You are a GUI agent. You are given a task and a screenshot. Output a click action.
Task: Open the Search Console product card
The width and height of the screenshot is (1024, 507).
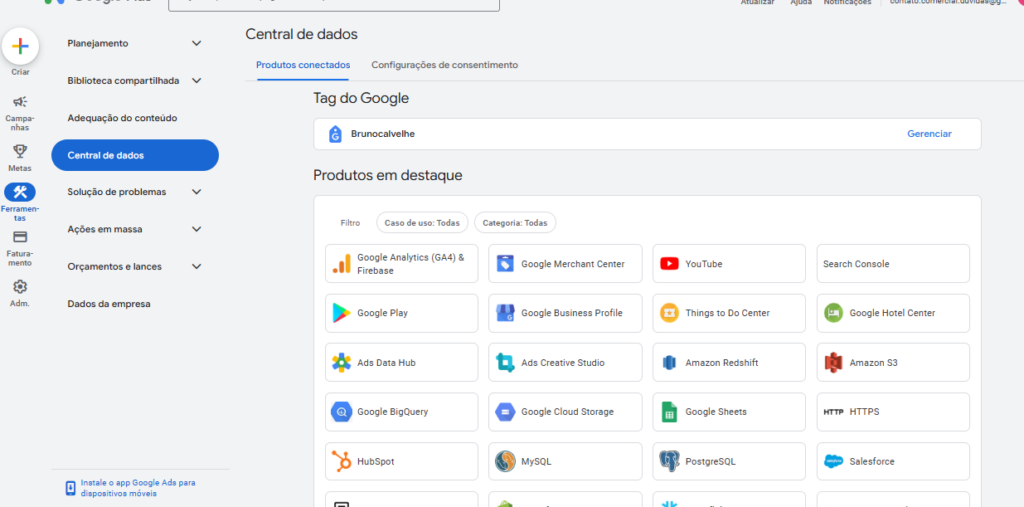[x=893, y=264]
